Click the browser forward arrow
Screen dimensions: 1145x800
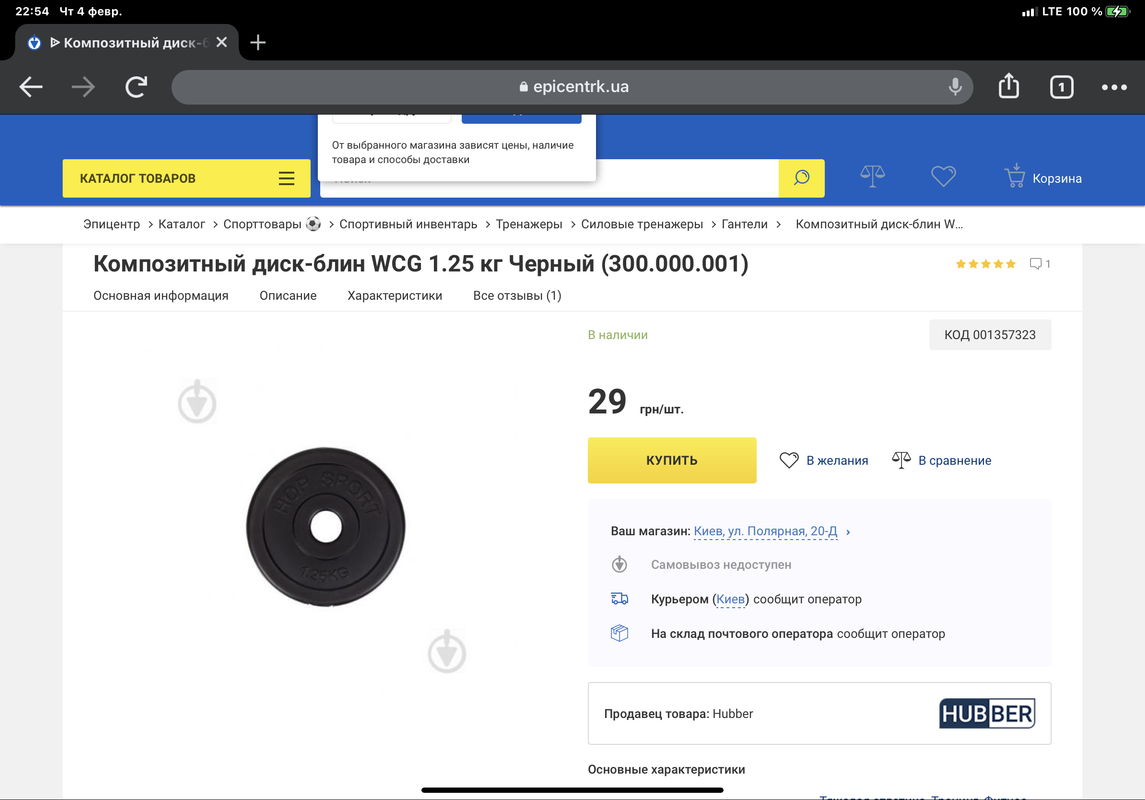83,87
